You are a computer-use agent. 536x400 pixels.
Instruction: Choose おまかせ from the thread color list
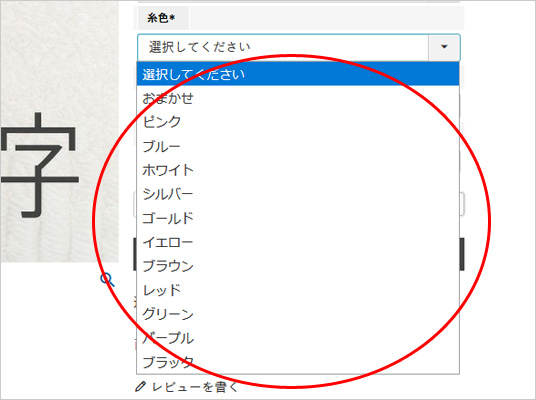(x=298, y=98)
